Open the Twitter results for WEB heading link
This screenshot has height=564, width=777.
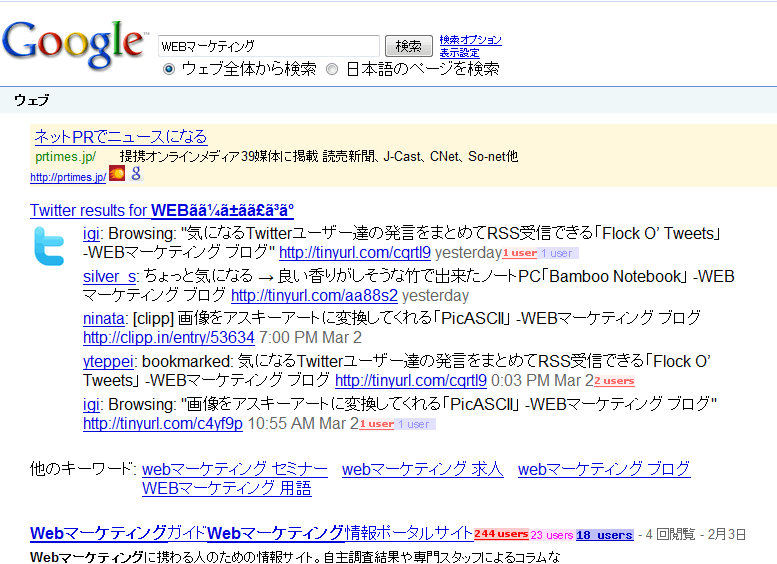pyautogui.click(x=162, y=210)
